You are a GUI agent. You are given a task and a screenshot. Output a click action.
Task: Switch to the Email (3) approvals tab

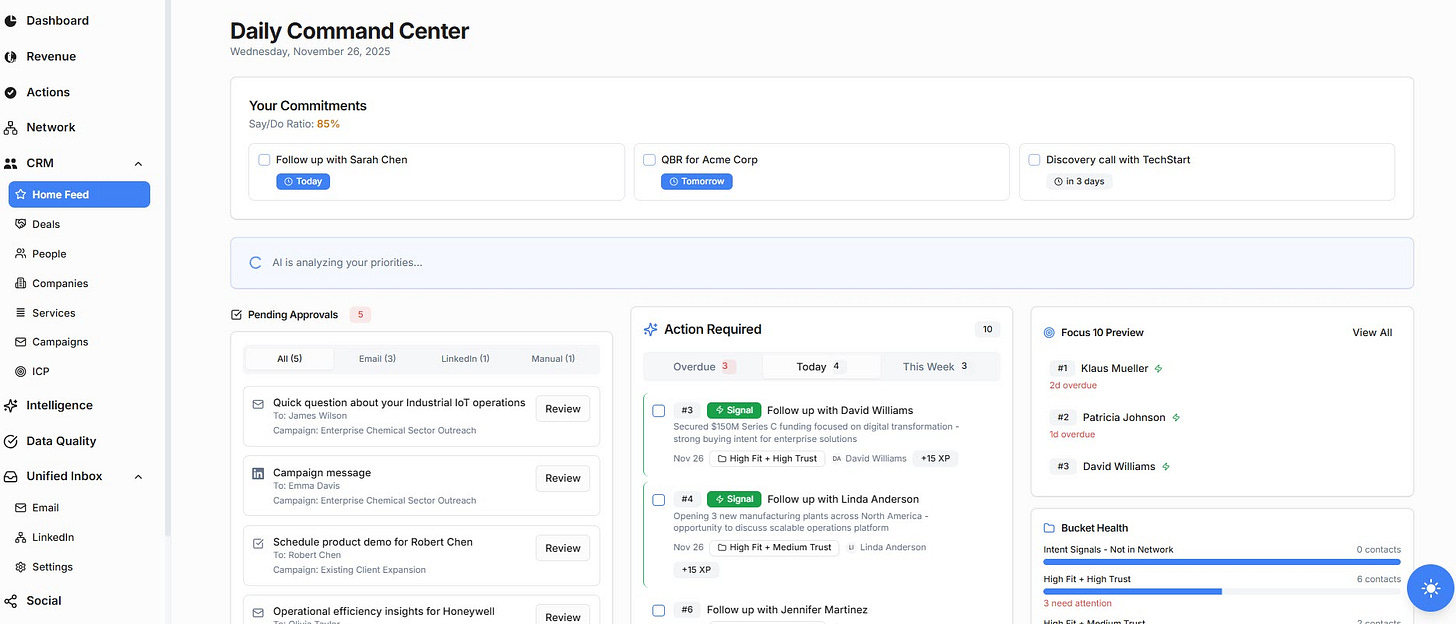click(377, 358)
